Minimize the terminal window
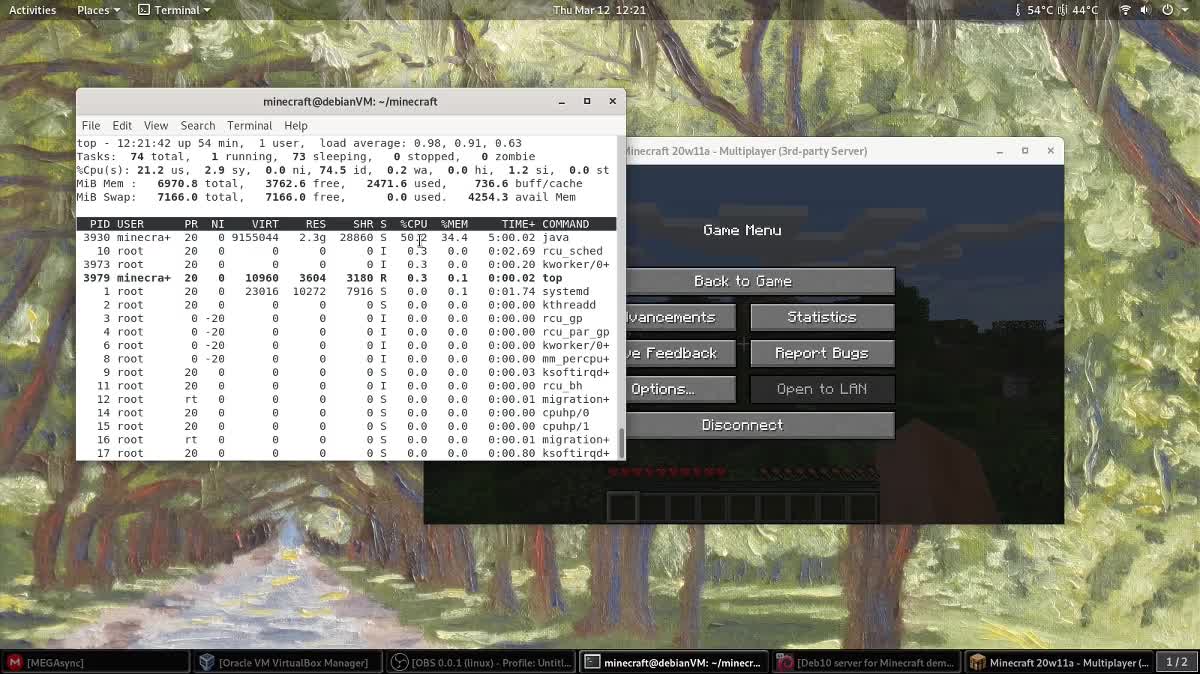The image size is (1200, 674). click(561, 101)
